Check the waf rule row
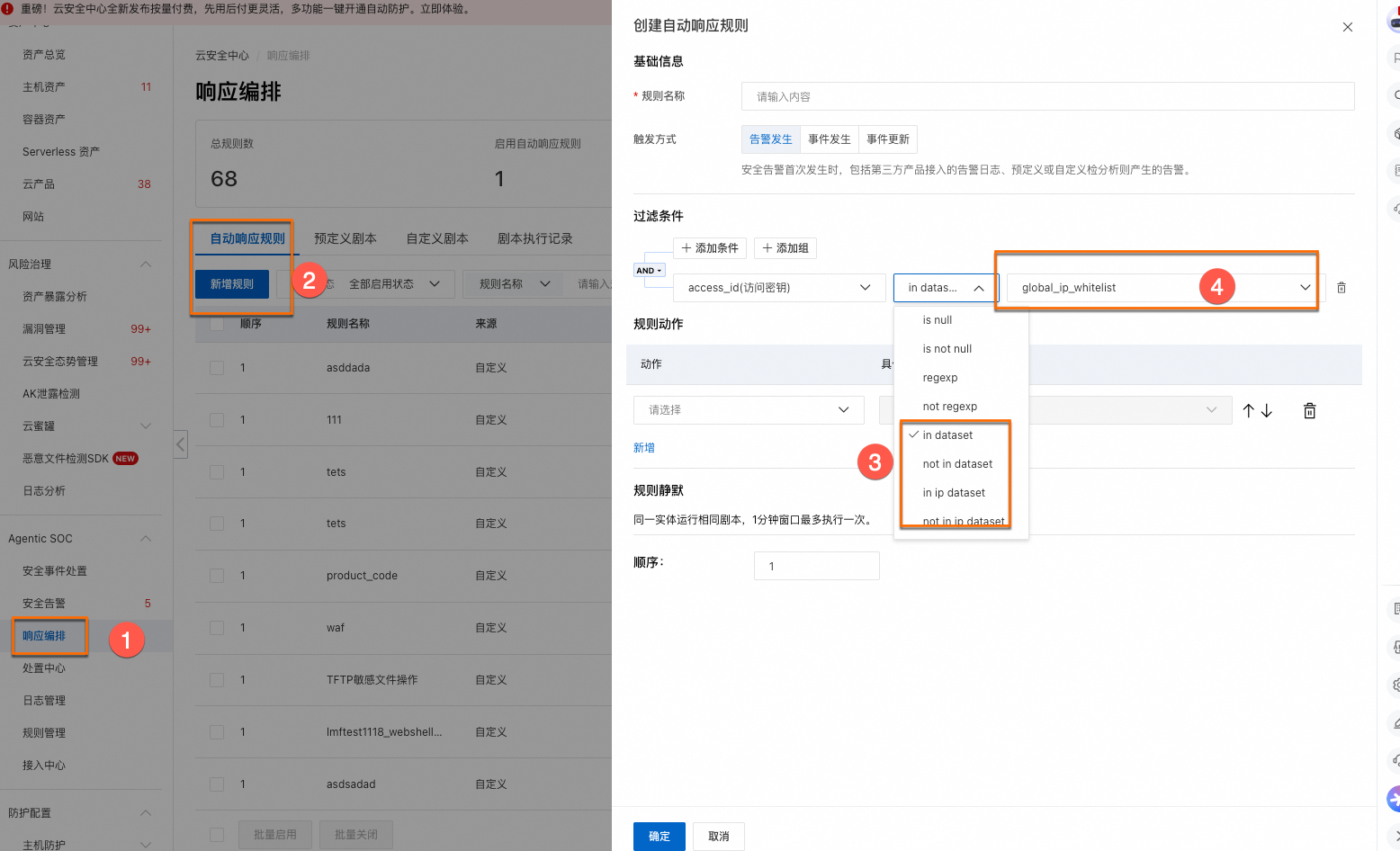This screenshot has width=1400, height=851. [x=217, y=628]
